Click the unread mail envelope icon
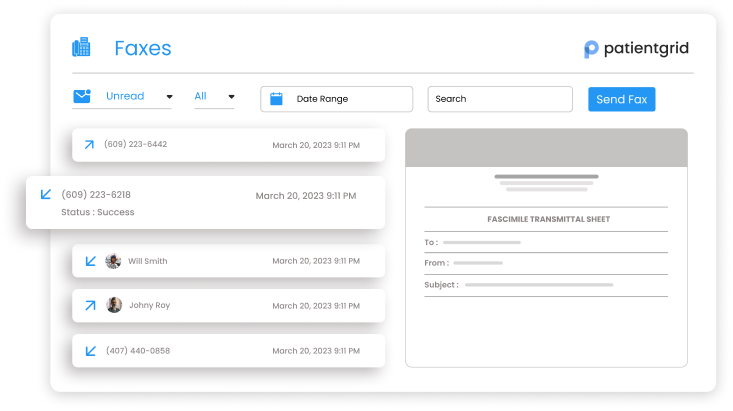Image resolution: width=733 pixels, height=411 pixels. click(82, 96)
